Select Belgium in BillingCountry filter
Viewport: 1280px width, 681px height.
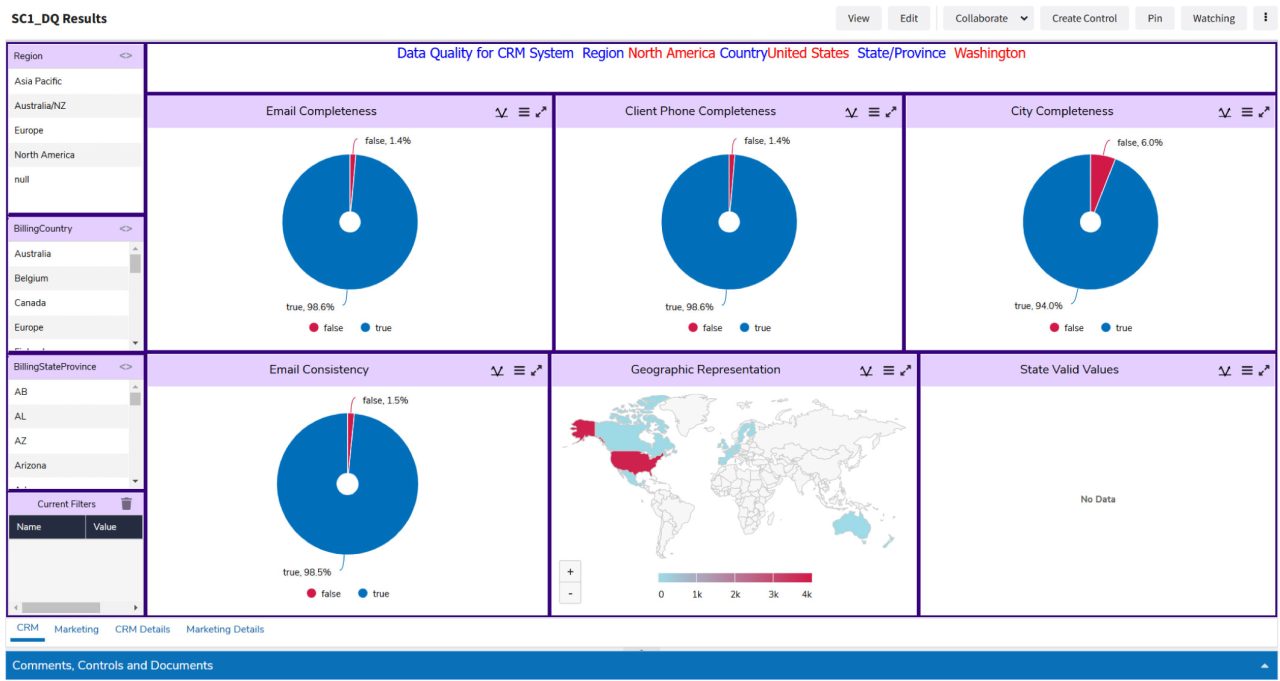click(69, 278)
